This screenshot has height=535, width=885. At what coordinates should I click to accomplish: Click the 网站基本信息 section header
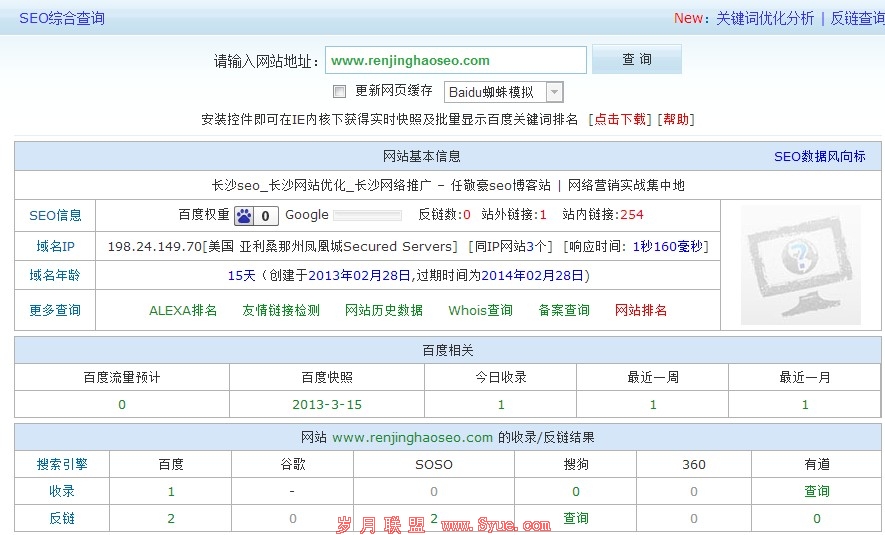422,156
